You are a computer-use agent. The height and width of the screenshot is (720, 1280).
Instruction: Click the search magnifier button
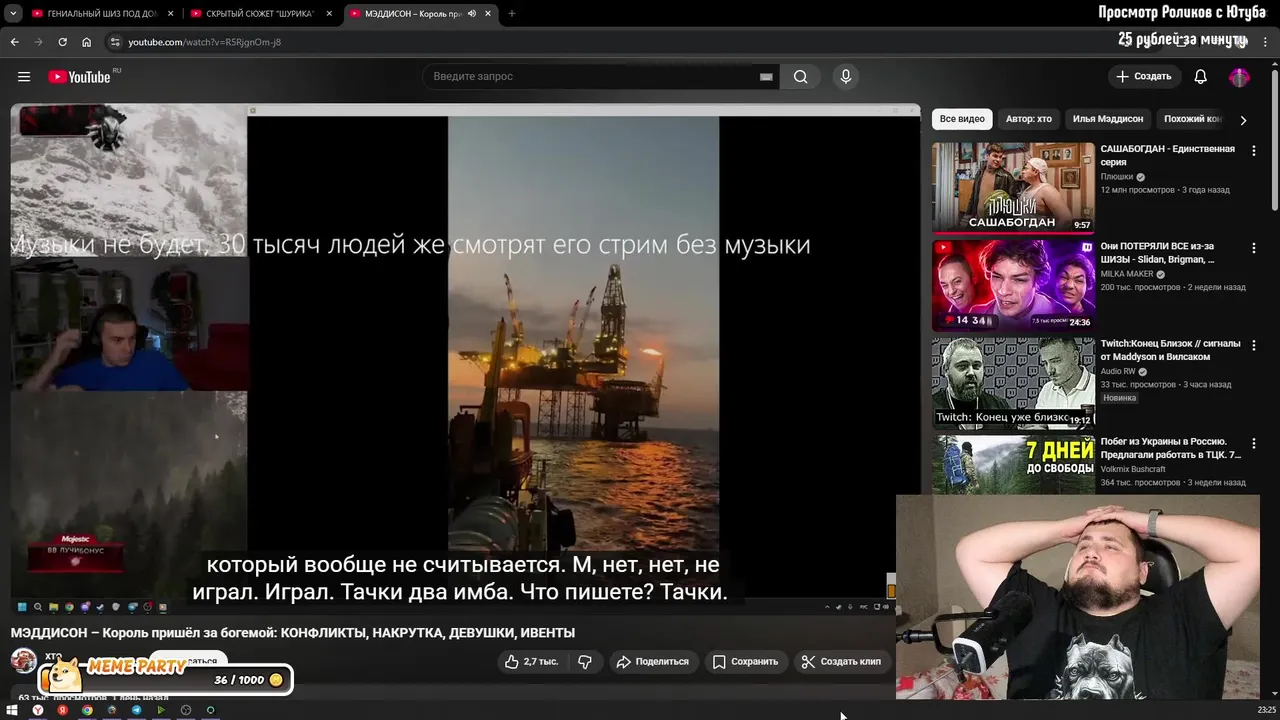click(x=801, y=76)
